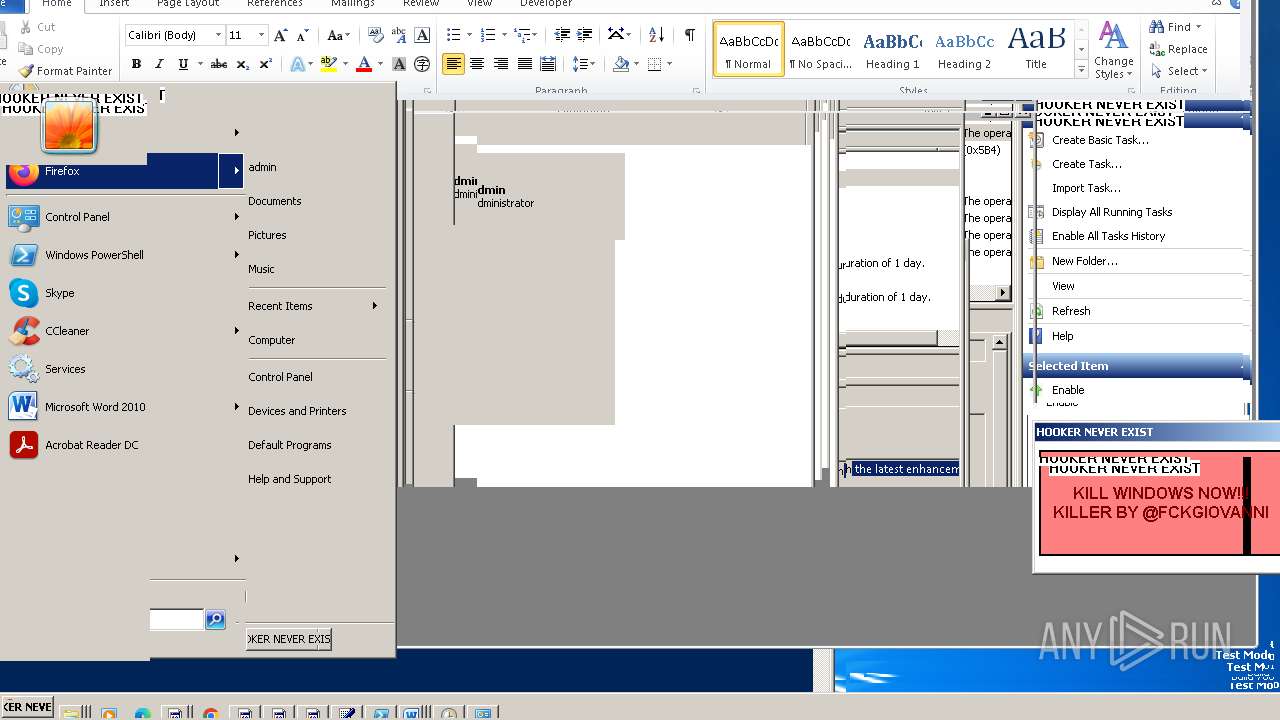Click Refresh in Task Scheduler actions
This screenshot has height=720, width=1280.
click(1071, 311)
